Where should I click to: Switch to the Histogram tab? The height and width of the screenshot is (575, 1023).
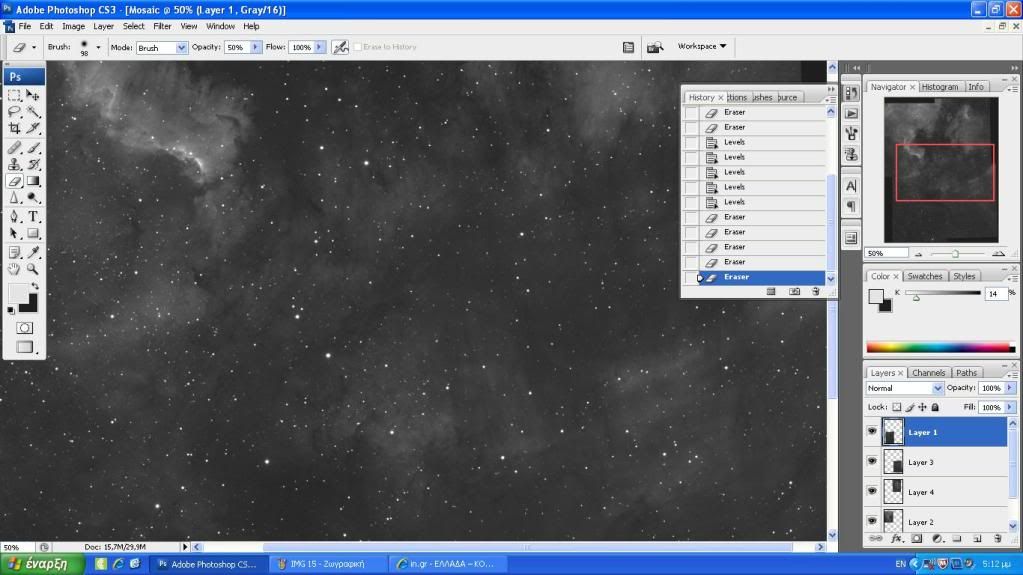coord(939,87)
